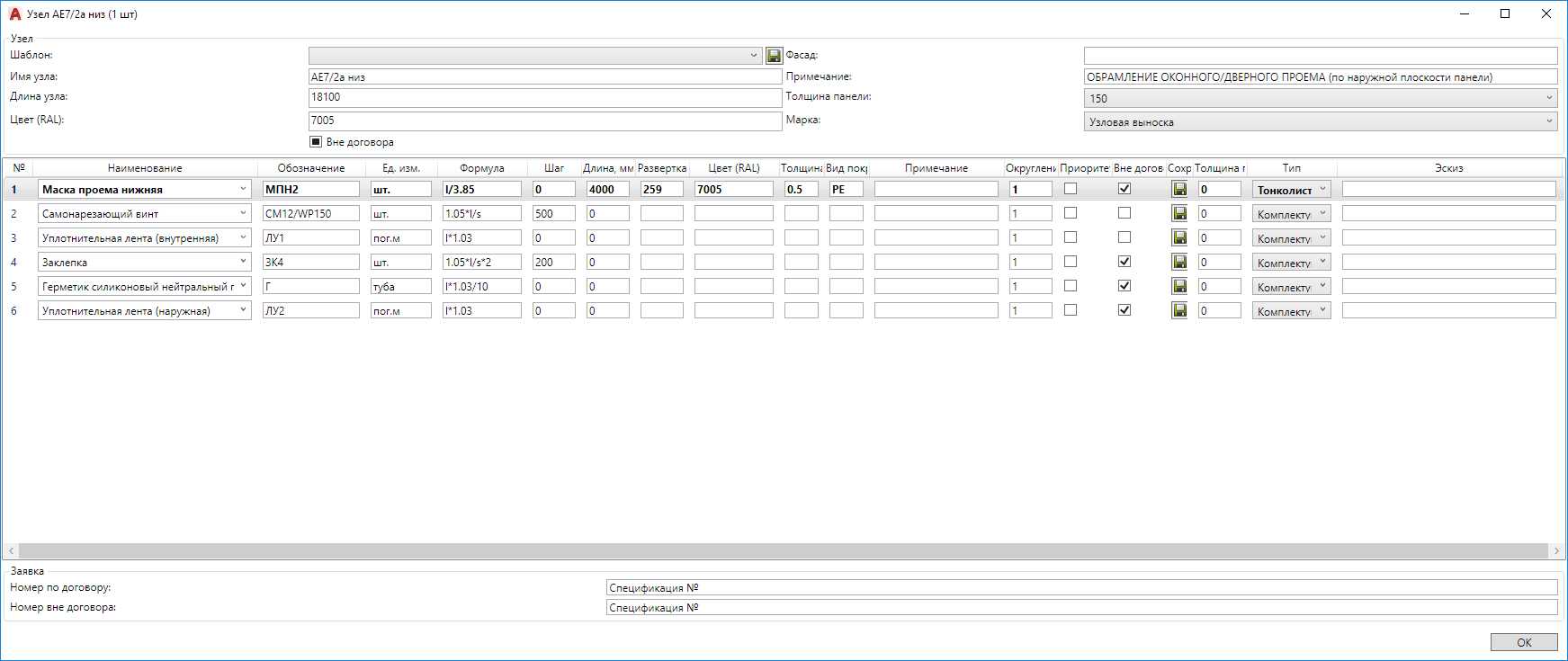Click the Номер по договору field

click(x=1082, y=587)
